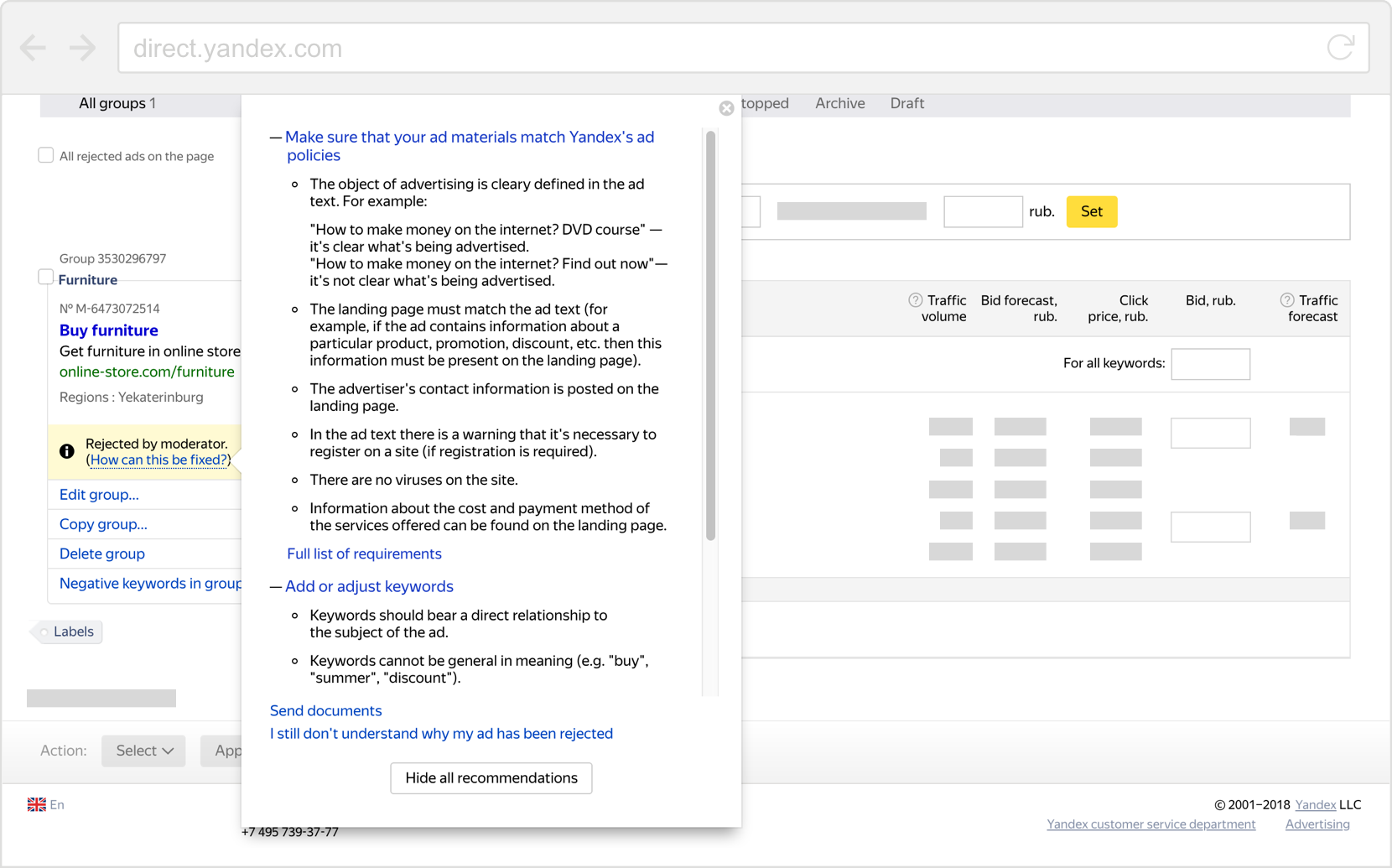Viewport: 1392px width, 868px height.
Task: Click the For all keywords bid field
Action: 1210,364
